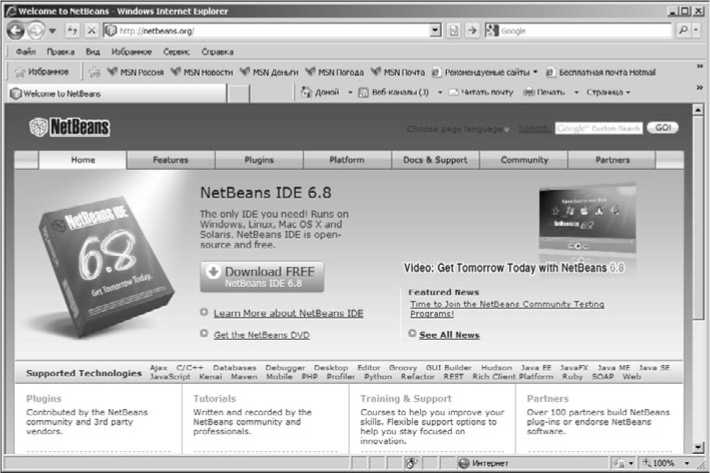
Task: Open the See All News link
Action: tap(449, 335)
